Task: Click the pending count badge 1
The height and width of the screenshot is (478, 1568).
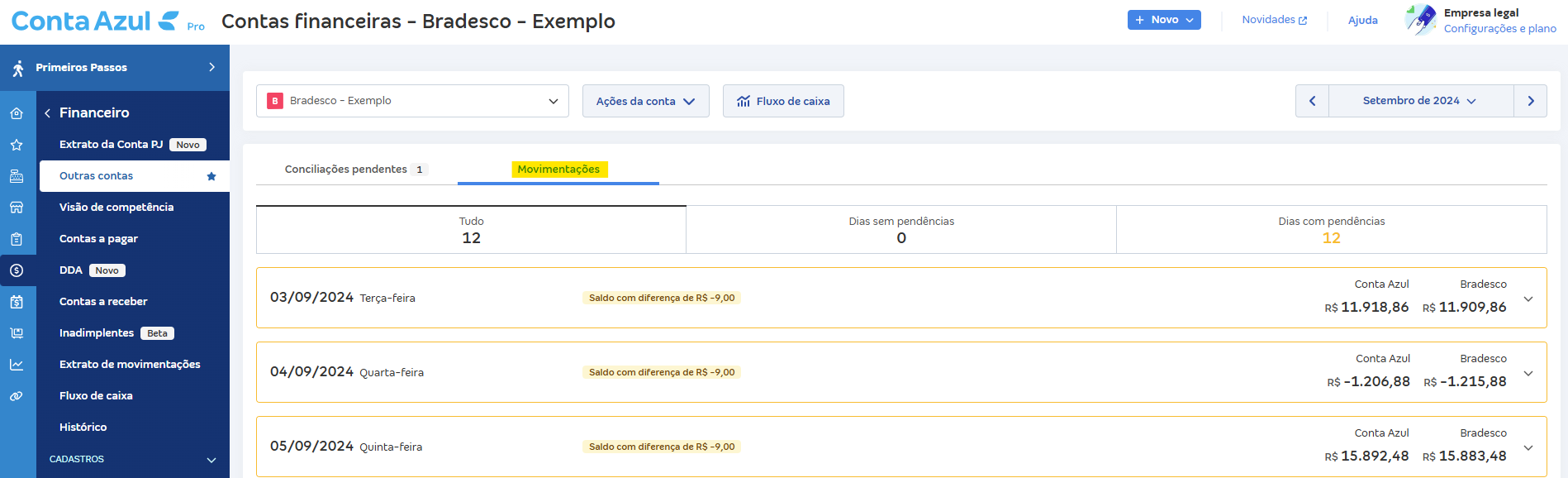Action: coord(420,170)
